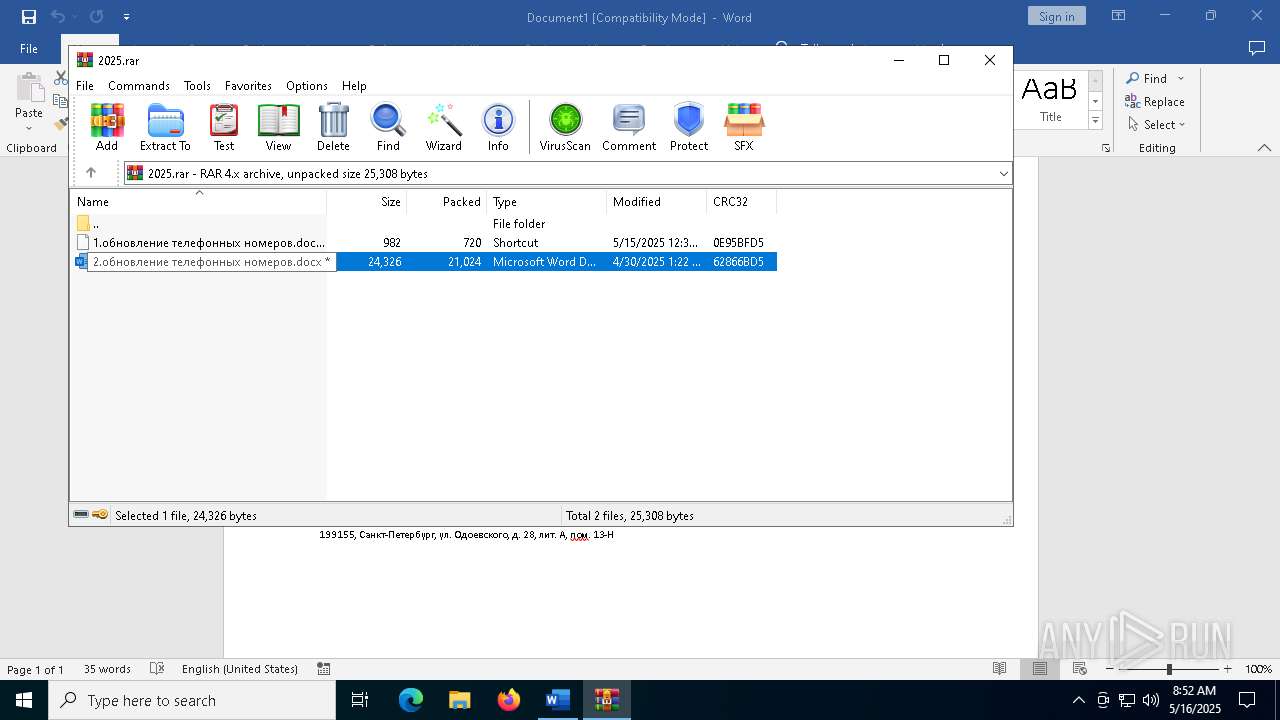Collapse the Word ribbon
The image size is (1280, 720).
1264,148
